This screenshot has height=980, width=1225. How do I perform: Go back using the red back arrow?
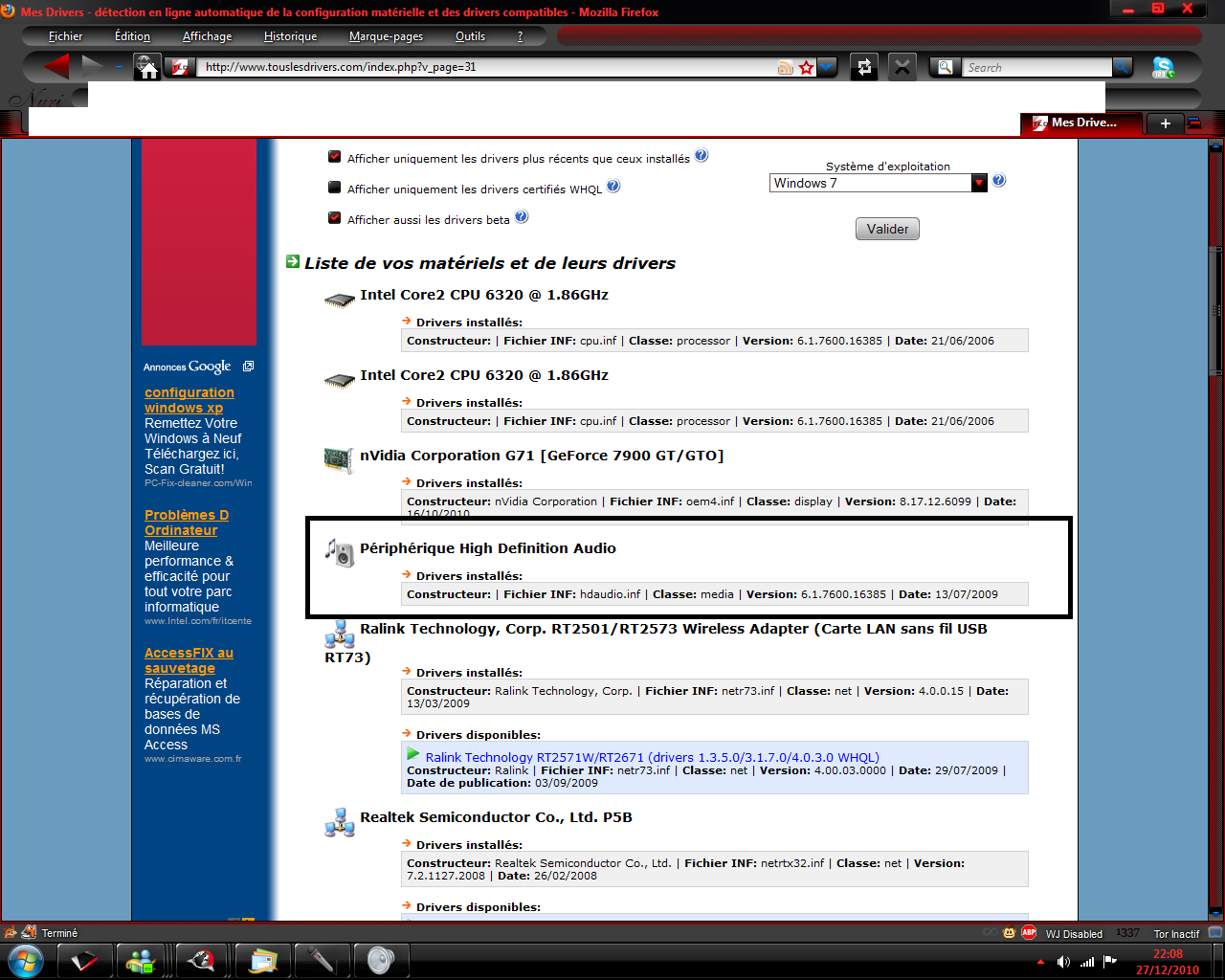tap(56, 66)
